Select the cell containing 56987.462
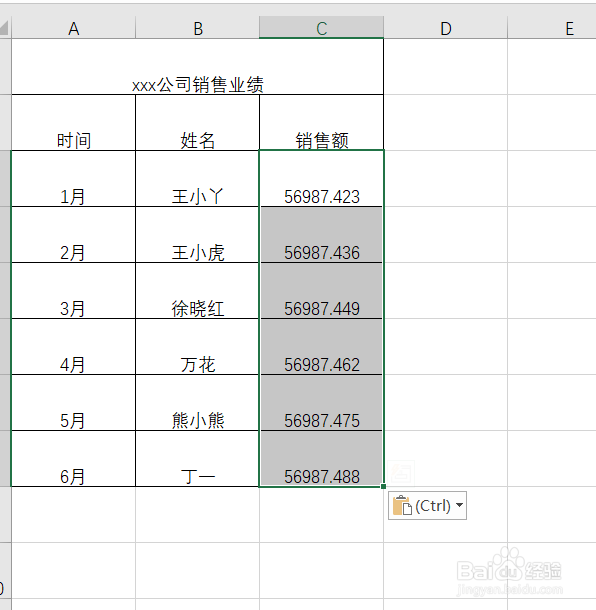This screenshot has height=610, width=596. (x=321, y=347)
